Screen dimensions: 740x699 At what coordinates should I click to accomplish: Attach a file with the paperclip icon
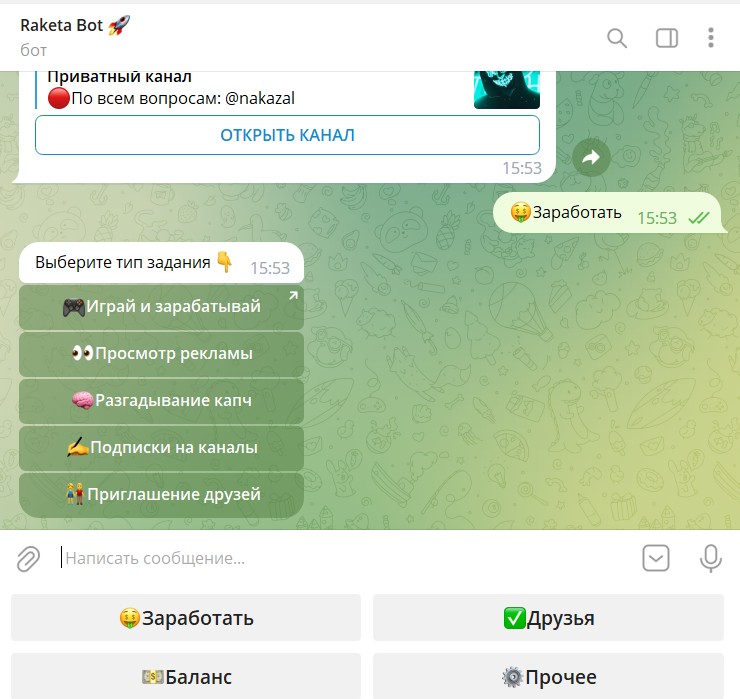pos(28,559)
